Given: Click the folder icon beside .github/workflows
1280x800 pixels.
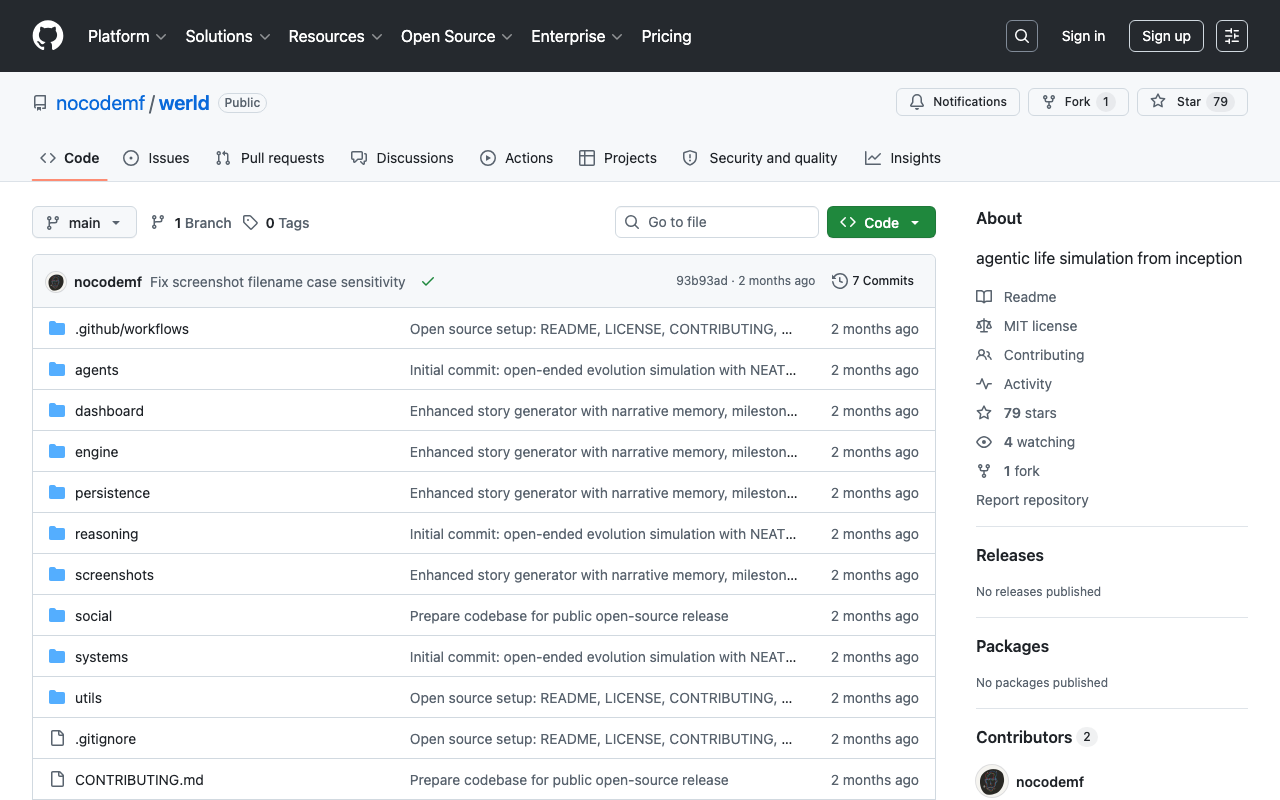Looking at the screenshot, I should (57, 329).
